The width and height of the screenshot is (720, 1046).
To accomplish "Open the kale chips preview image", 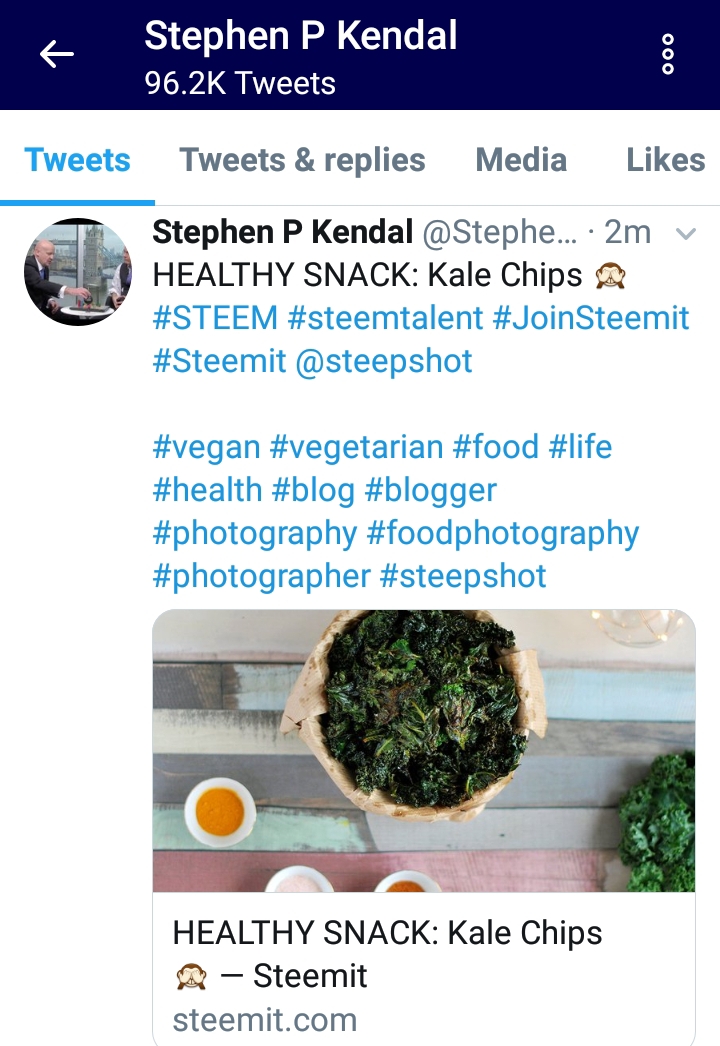I will (424, 750).
